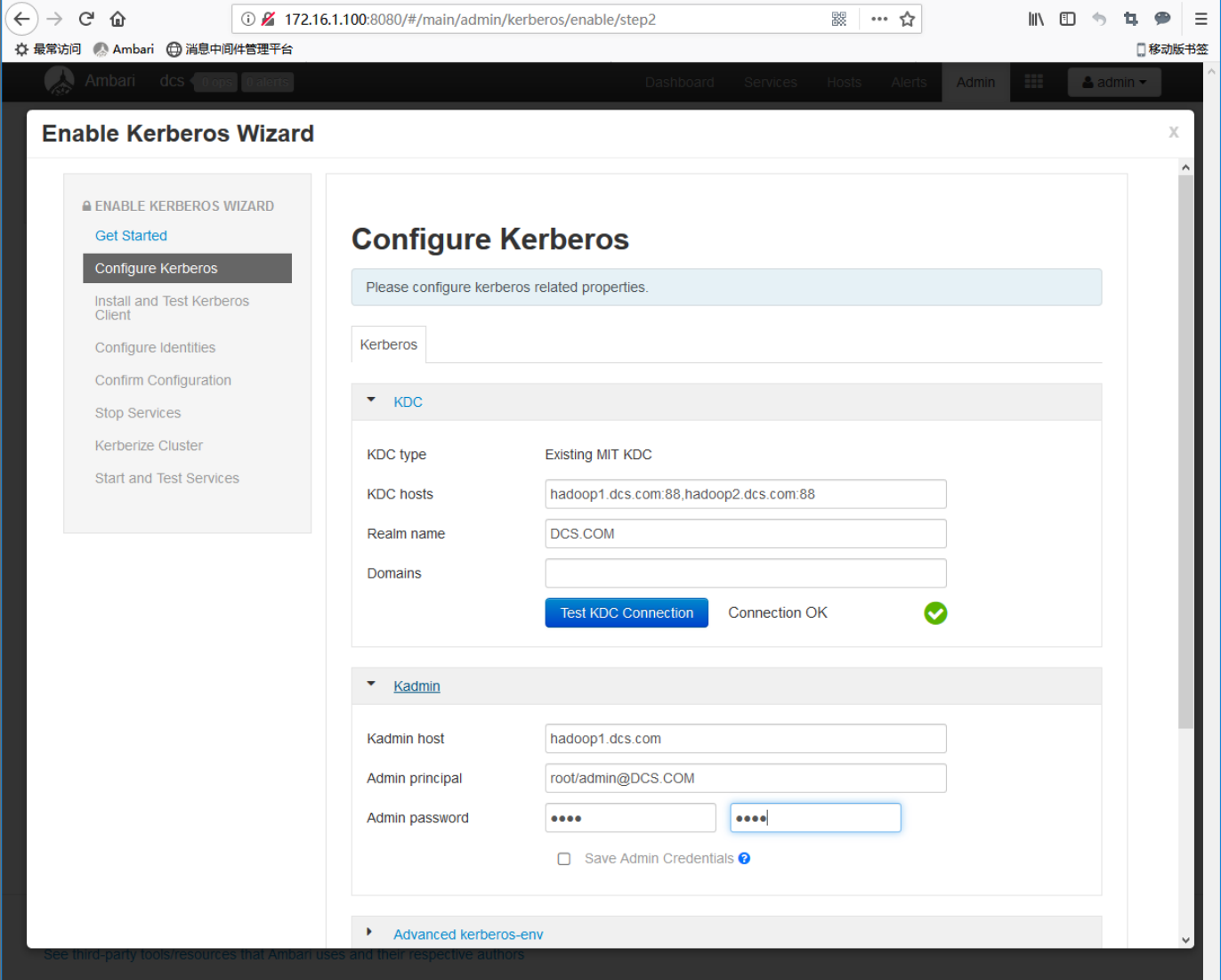Open Hosts in Ambari navigation
The height and width of the screenshot is (980, 1221).
coord(844,82)
